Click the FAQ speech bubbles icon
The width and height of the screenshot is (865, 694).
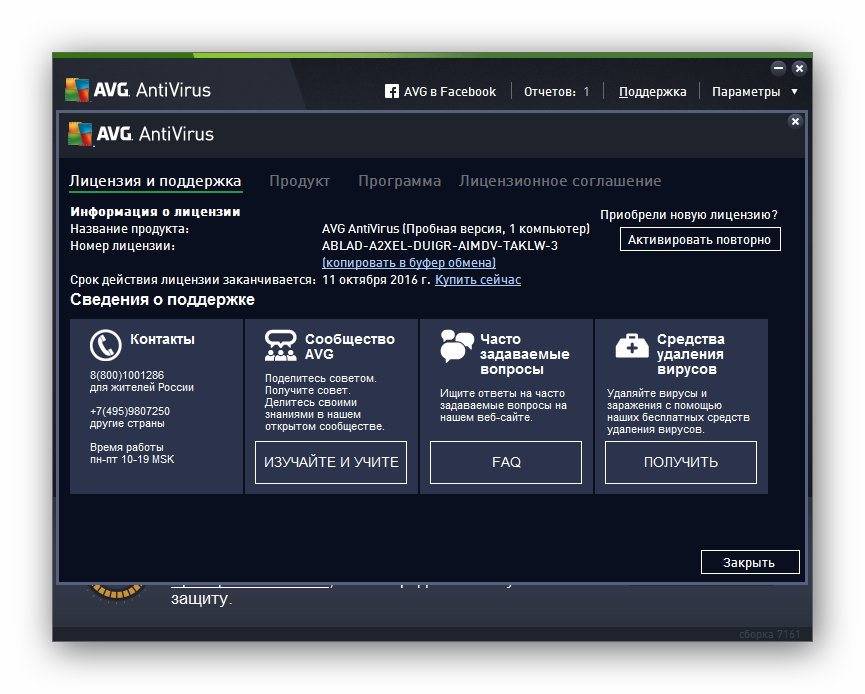[x=456, y=346]
